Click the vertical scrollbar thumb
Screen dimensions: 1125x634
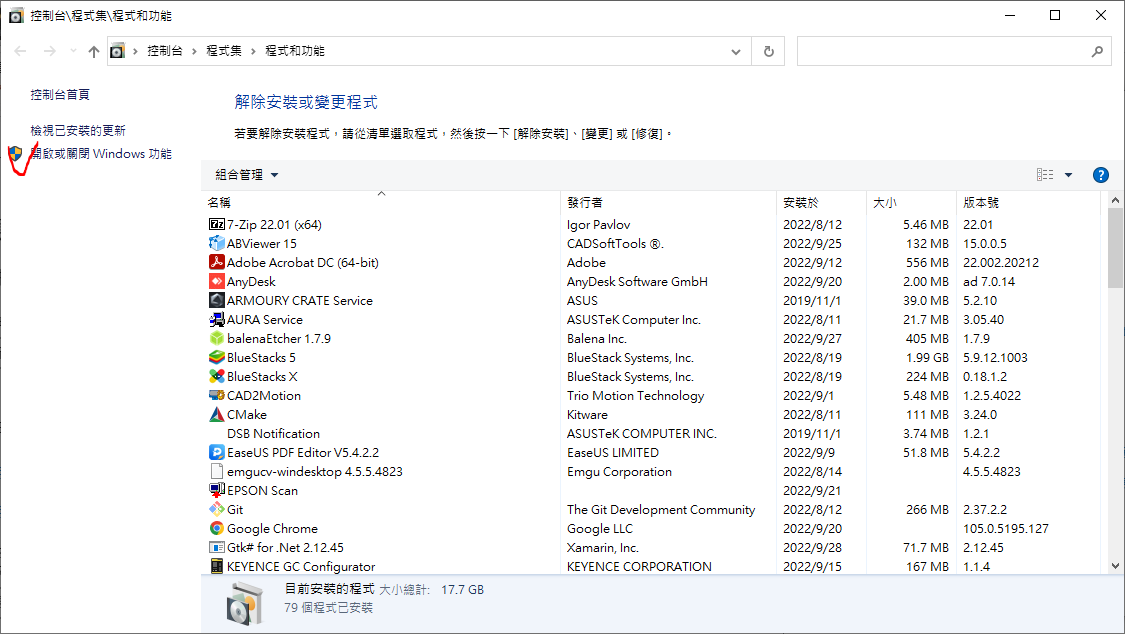[x=1115, y=248]
